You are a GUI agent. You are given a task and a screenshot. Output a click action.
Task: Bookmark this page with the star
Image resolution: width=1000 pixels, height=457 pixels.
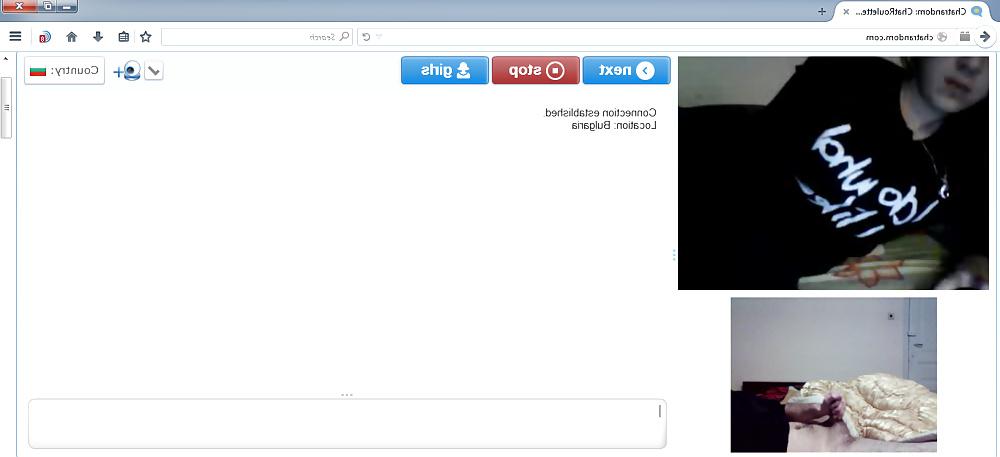[146, 37]
